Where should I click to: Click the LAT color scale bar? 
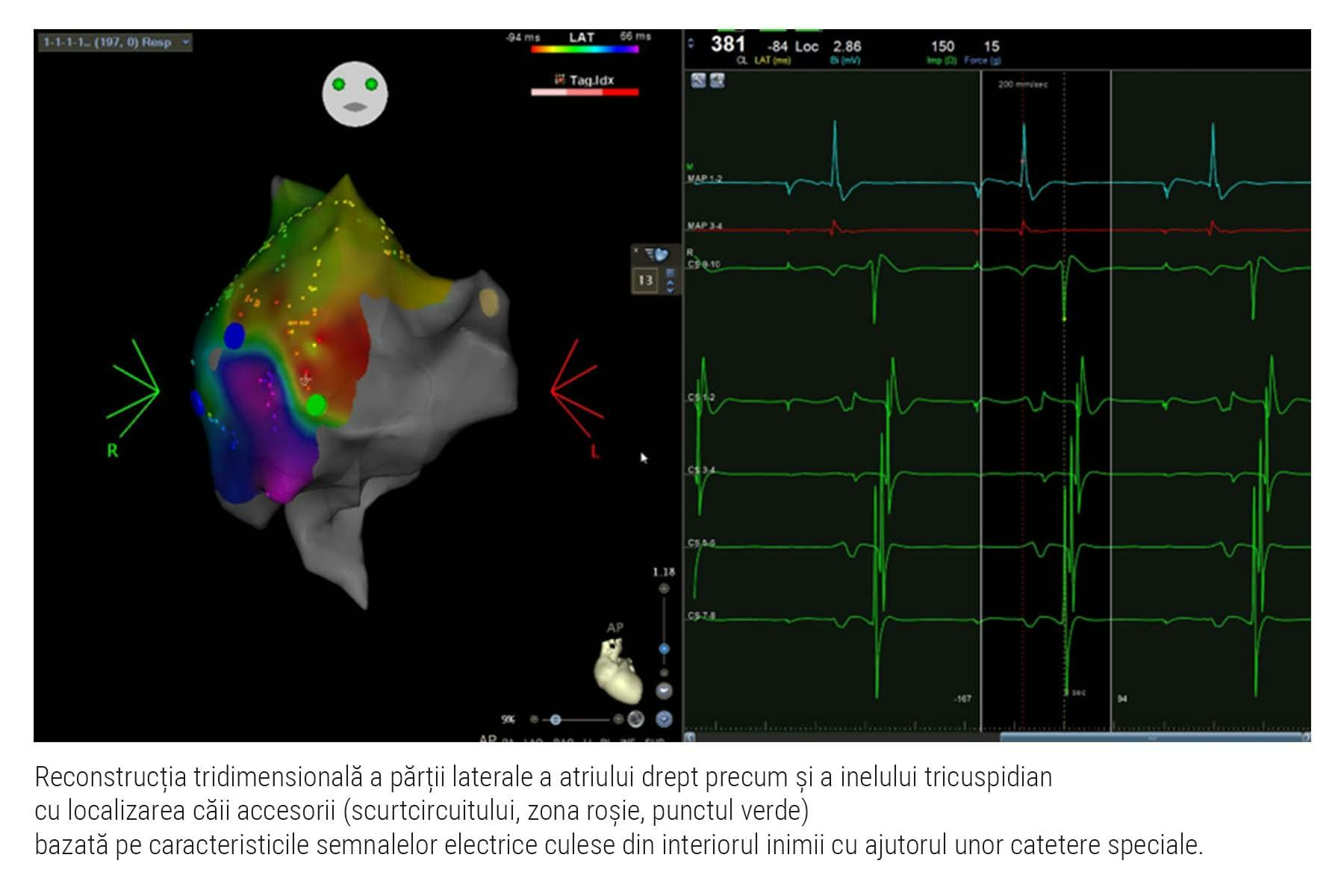(x=585, y=50)
